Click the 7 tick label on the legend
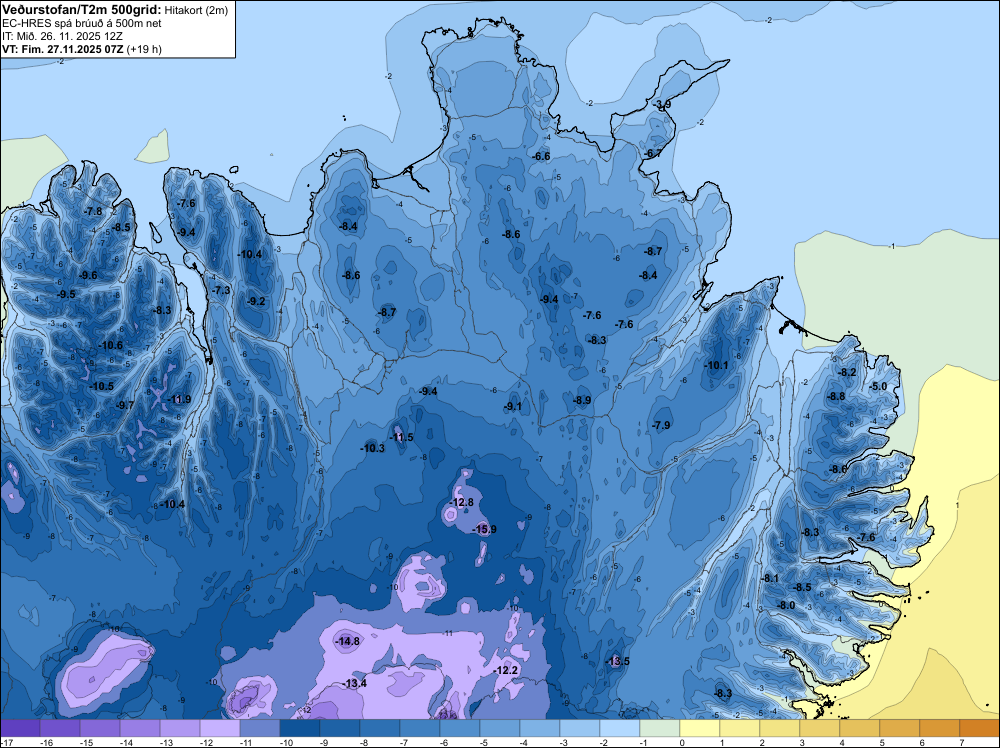This screenshot has width=1000, height=748. click(x=960, y=742)
